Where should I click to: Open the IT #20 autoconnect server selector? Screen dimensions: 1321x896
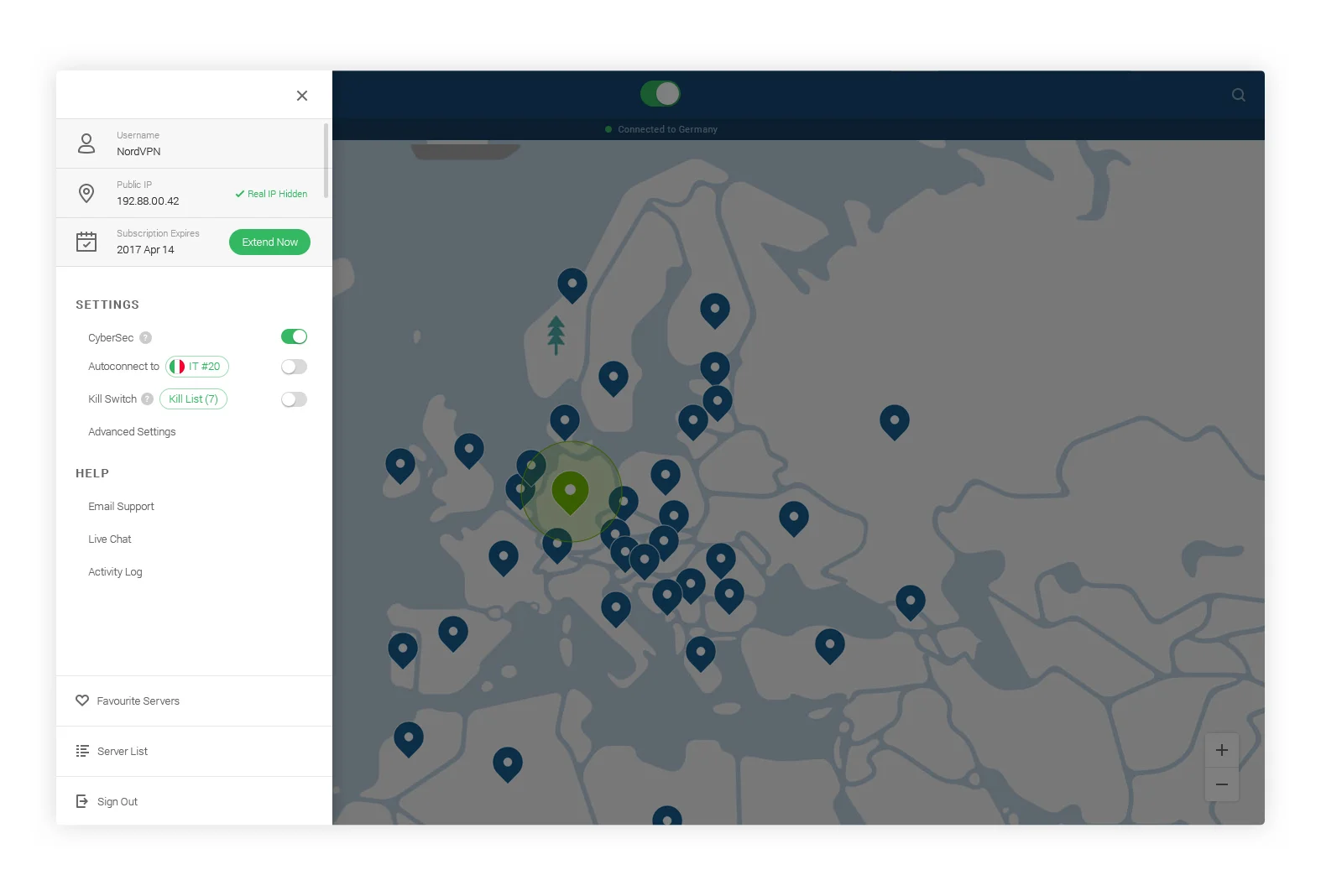point(197,367)
